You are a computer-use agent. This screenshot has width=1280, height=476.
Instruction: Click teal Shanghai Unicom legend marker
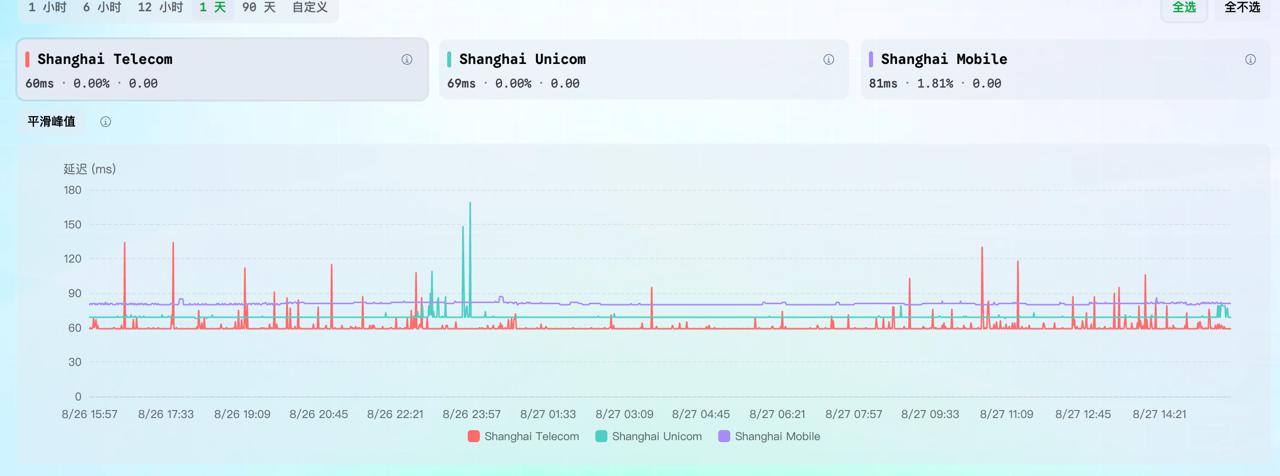coord(601,436)
